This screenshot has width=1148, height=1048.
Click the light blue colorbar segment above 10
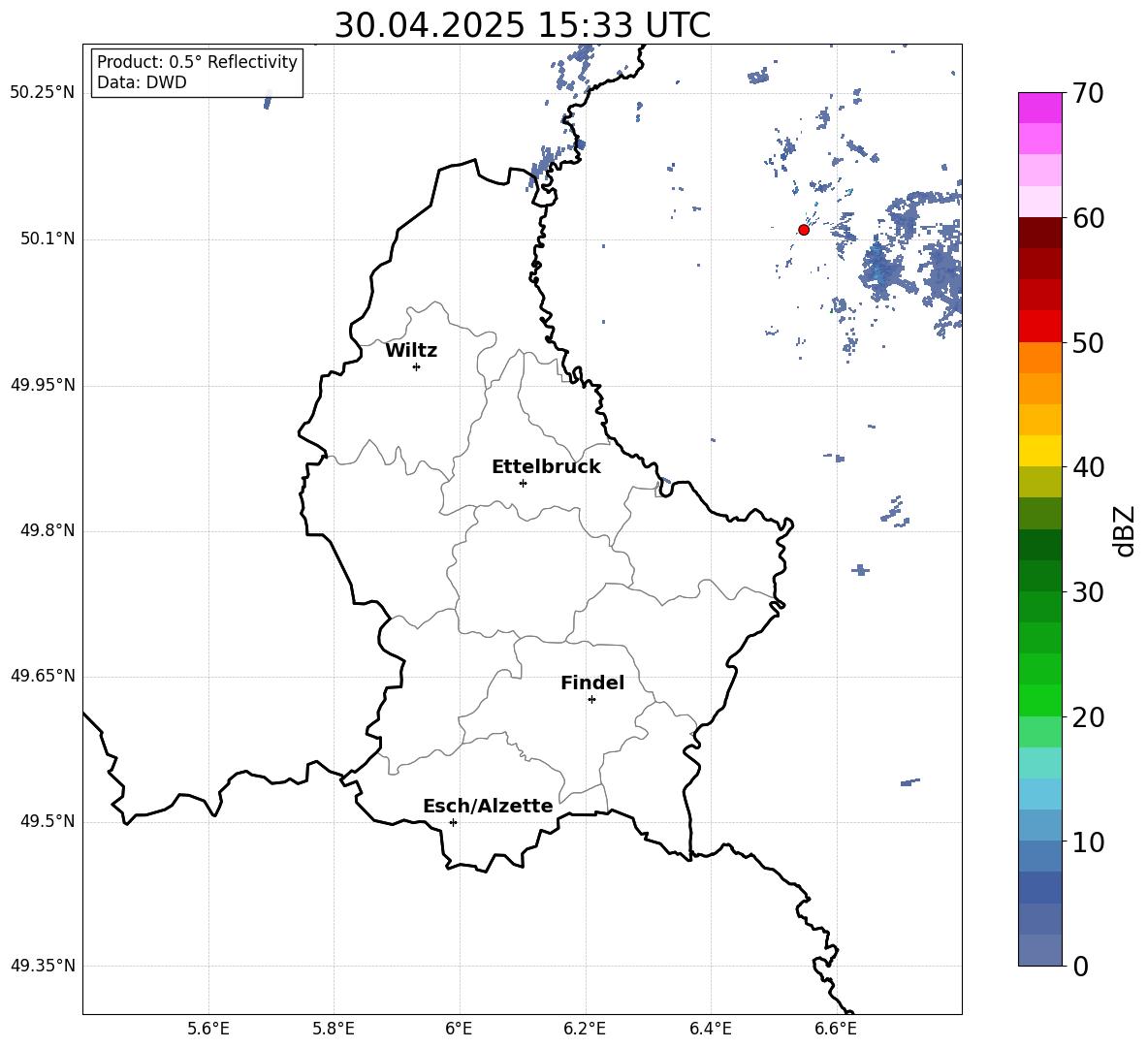point(1040,825)
